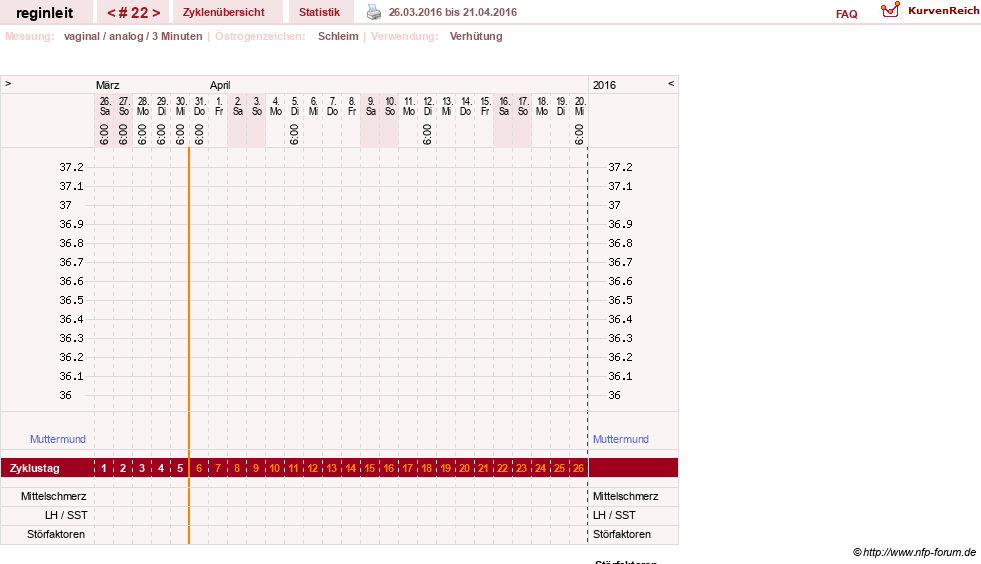Select cycle day 20 in the Zyklustag row
This screenshot has height=564, width=981.
pos(464,468)
